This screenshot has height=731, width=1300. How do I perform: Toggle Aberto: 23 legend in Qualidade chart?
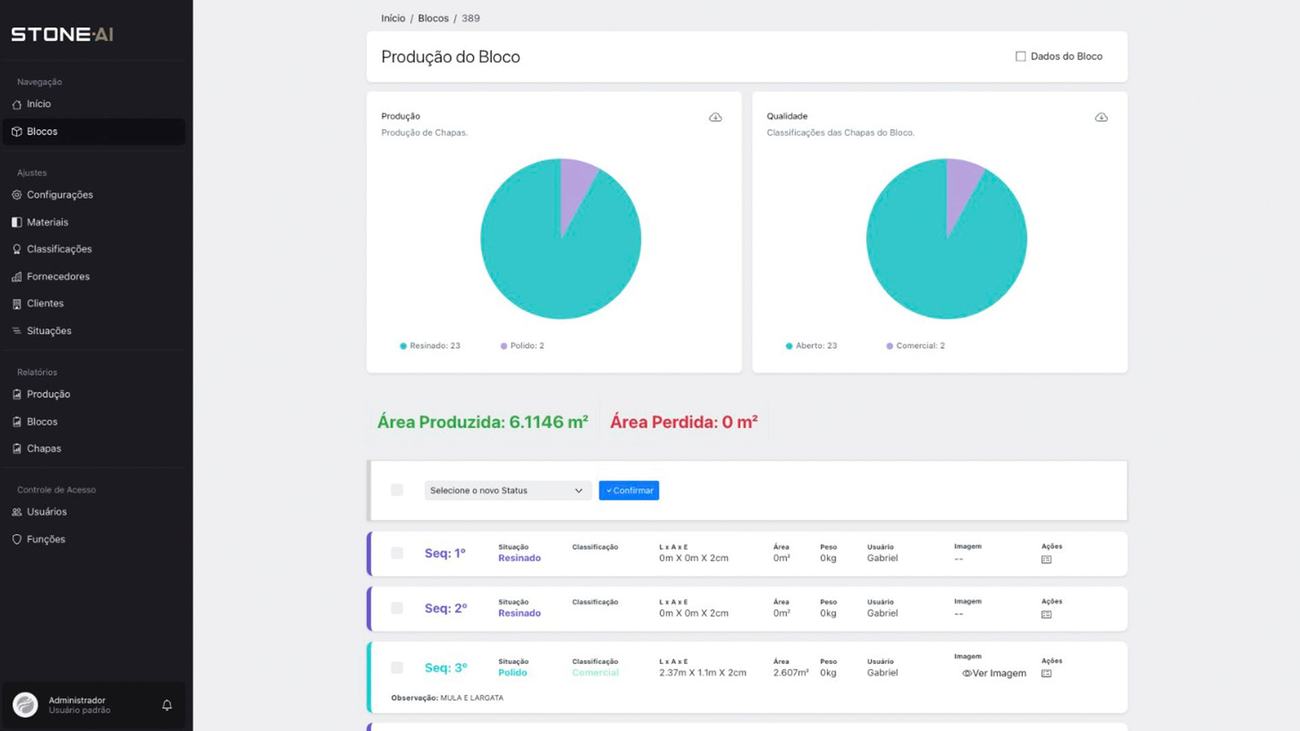tap(811, 346)
